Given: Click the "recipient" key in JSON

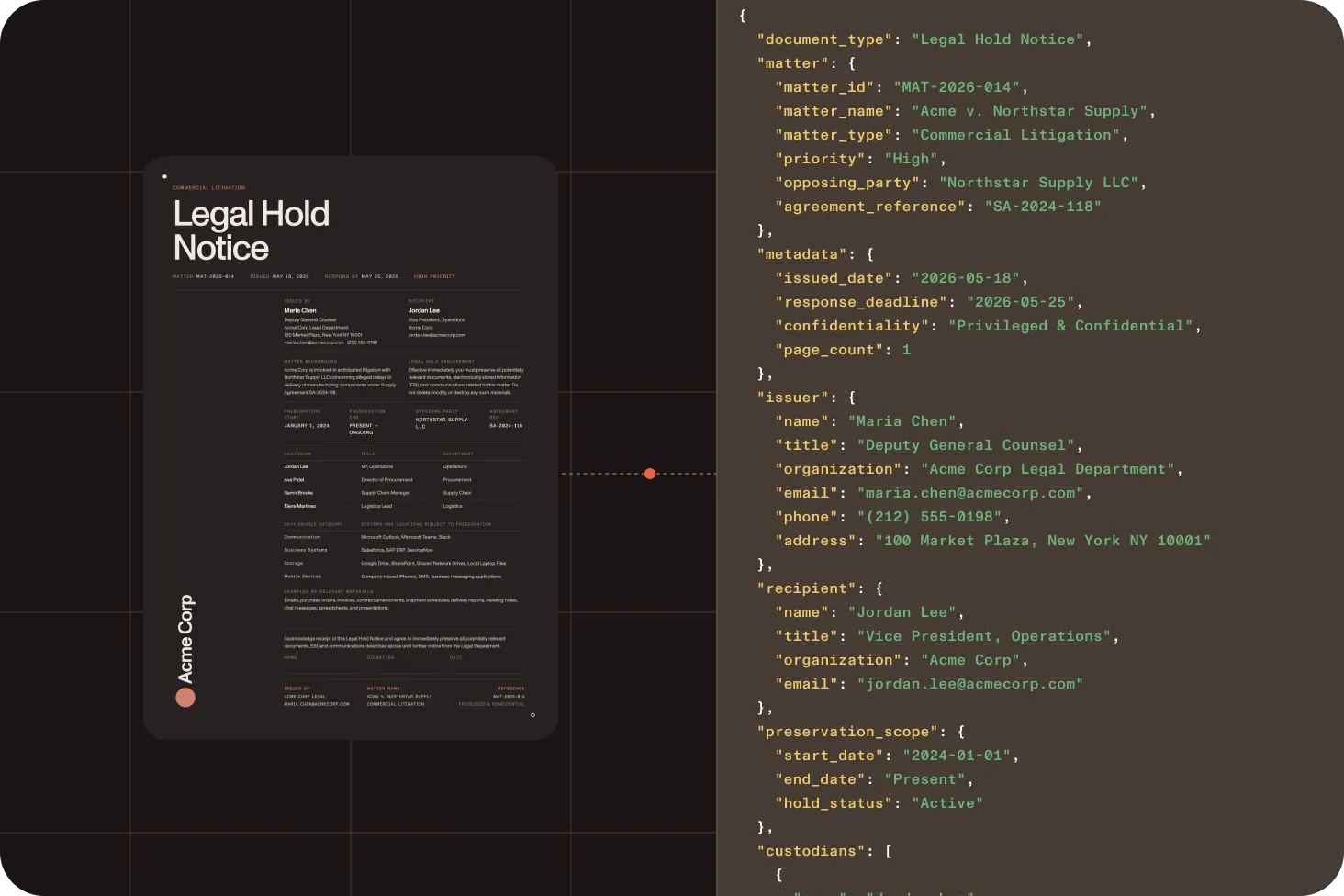Looking at the screenshot, I should pyautogui.click(x=807, y=588).
